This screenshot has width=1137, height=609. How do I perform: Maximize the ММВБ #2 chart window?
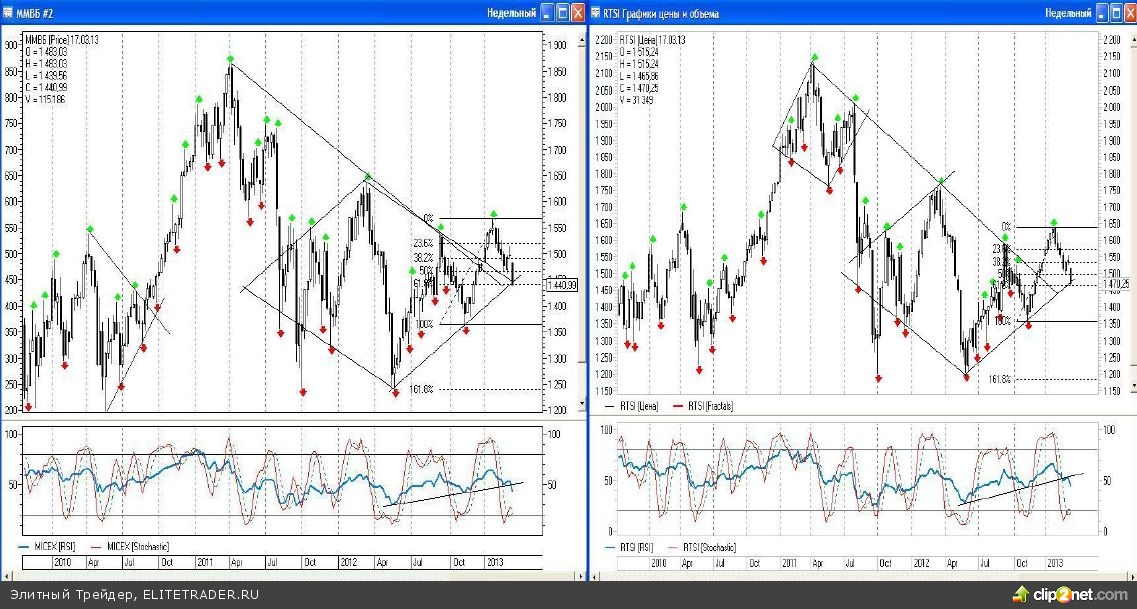pos(563,14)
